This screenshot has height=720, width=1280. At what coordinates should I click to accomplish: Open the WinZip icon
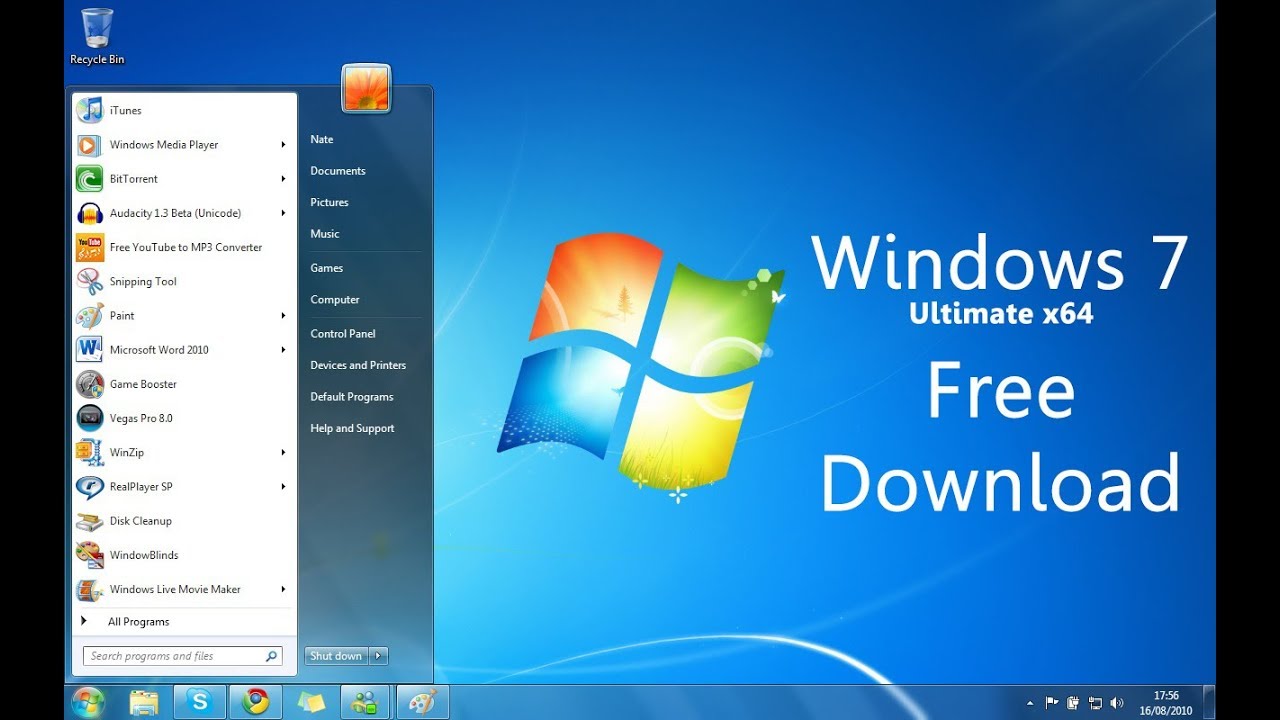click(x=90, y=452)
